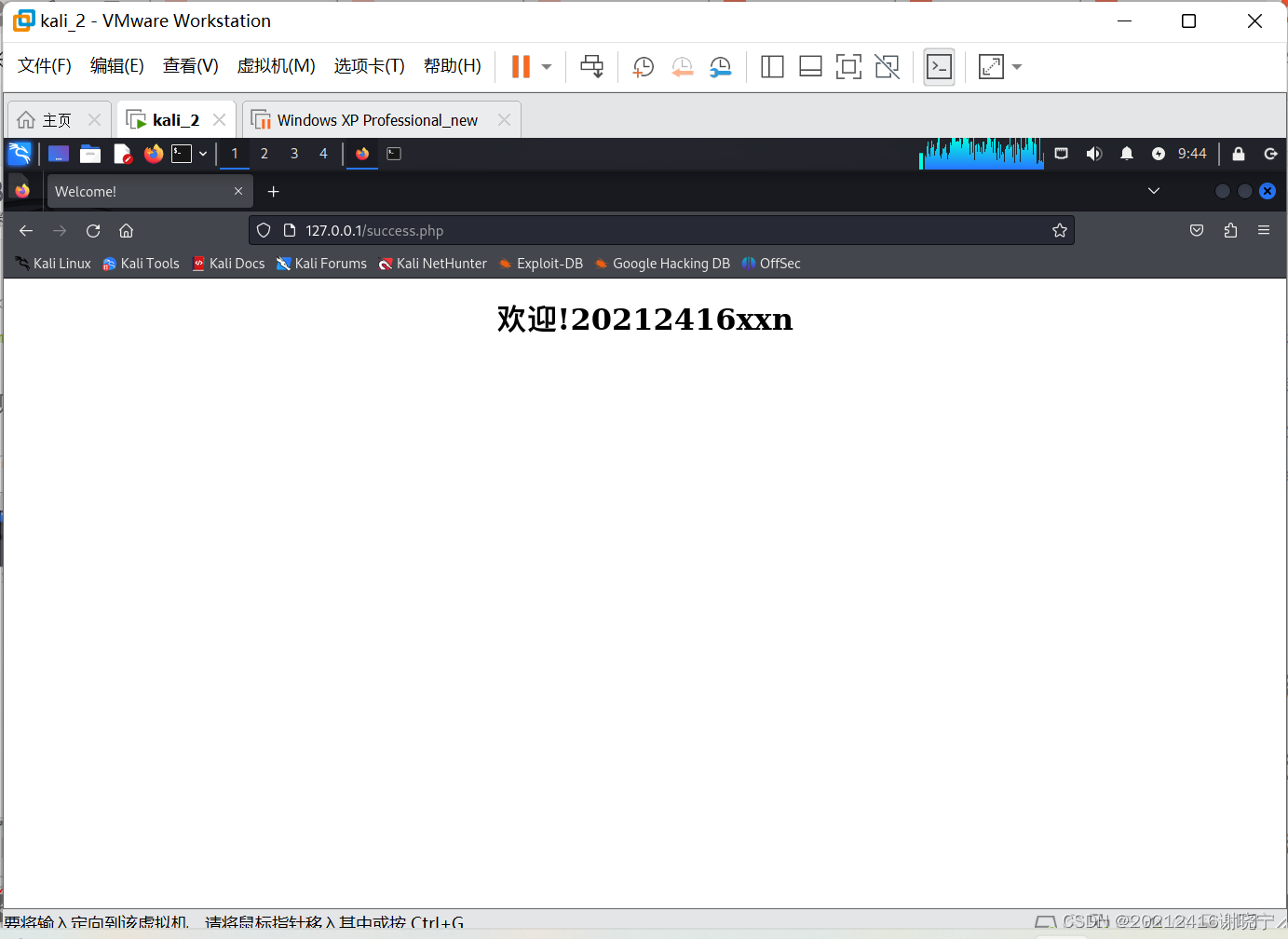
Task: Switch to workspace 3
Action: [294, 154]
